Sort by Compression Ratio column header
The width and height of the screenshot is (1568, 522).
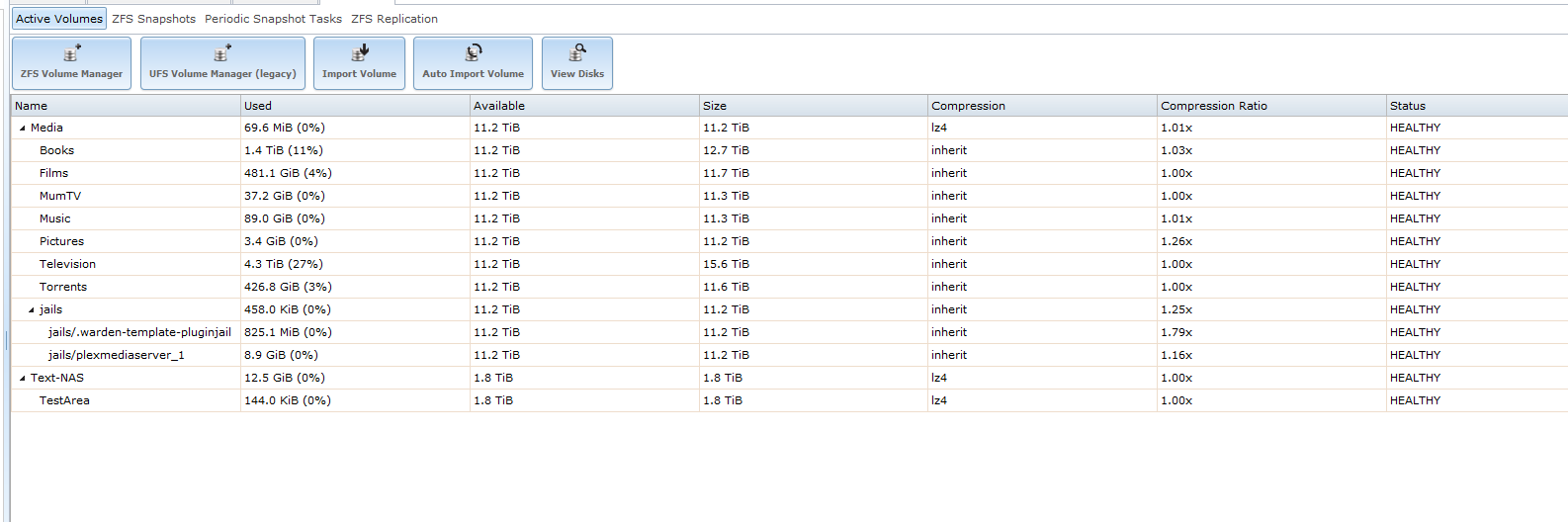pyautogui.click(x=1271, y=106)
